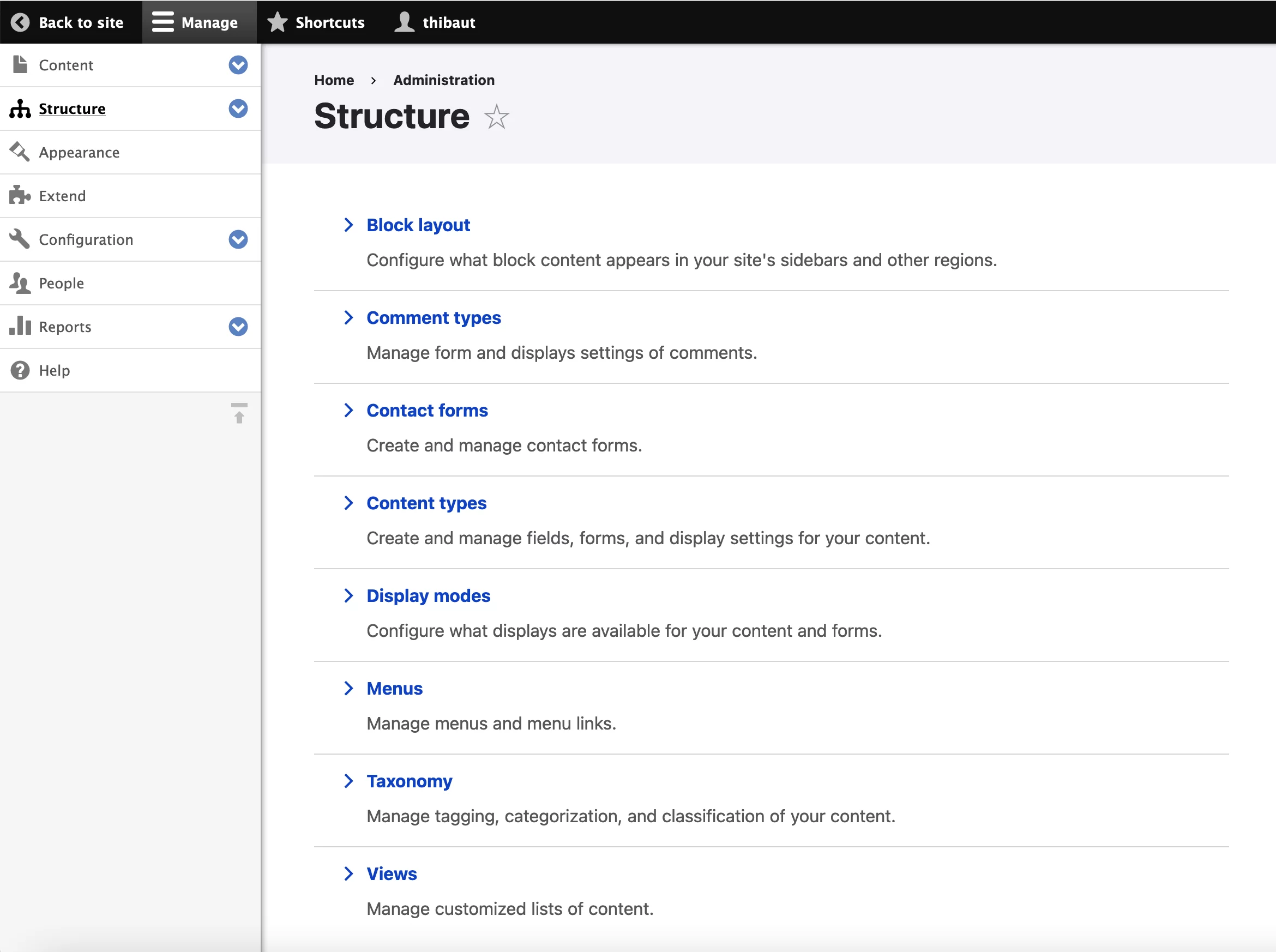Click the Contact forms link
Viewport: 1276px width, 952px height.
pyautogui.click(x=427, y=410)
